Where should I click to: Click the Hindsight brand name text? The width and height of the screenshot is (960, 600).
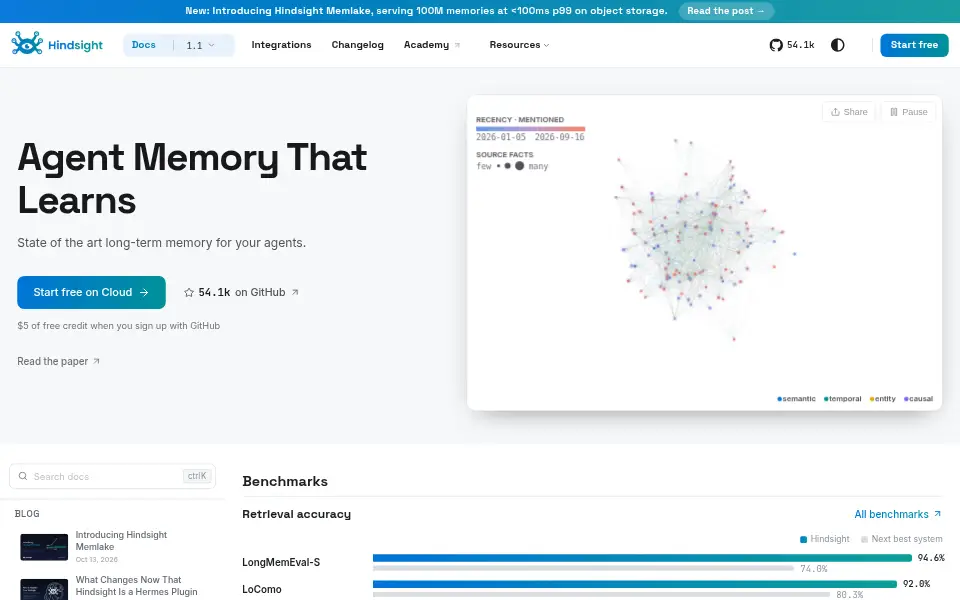(75, 45)
